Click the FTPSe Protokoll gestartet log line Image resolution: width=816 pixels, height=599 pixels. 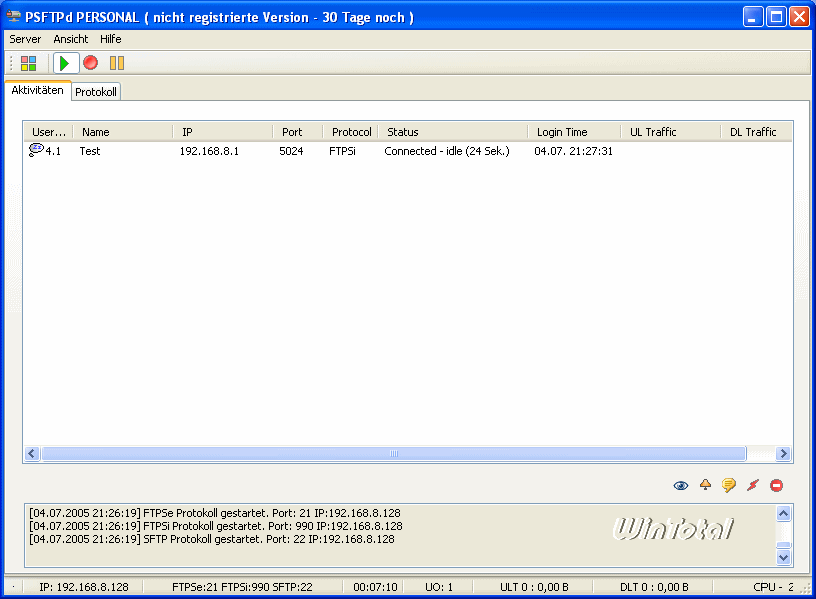tap(215, 513)
